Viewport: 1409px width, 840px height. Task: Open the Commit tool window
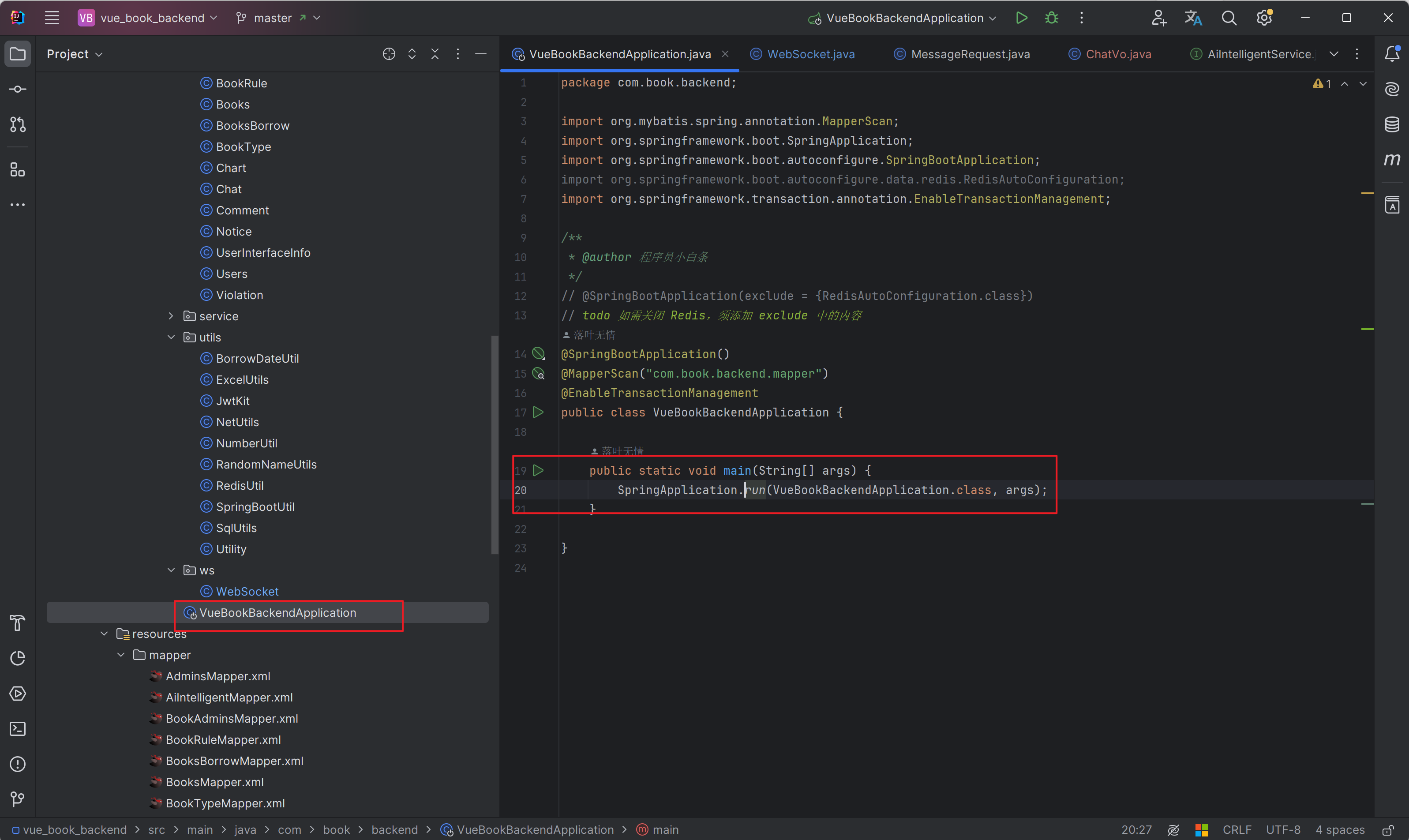tap(18, 90)
